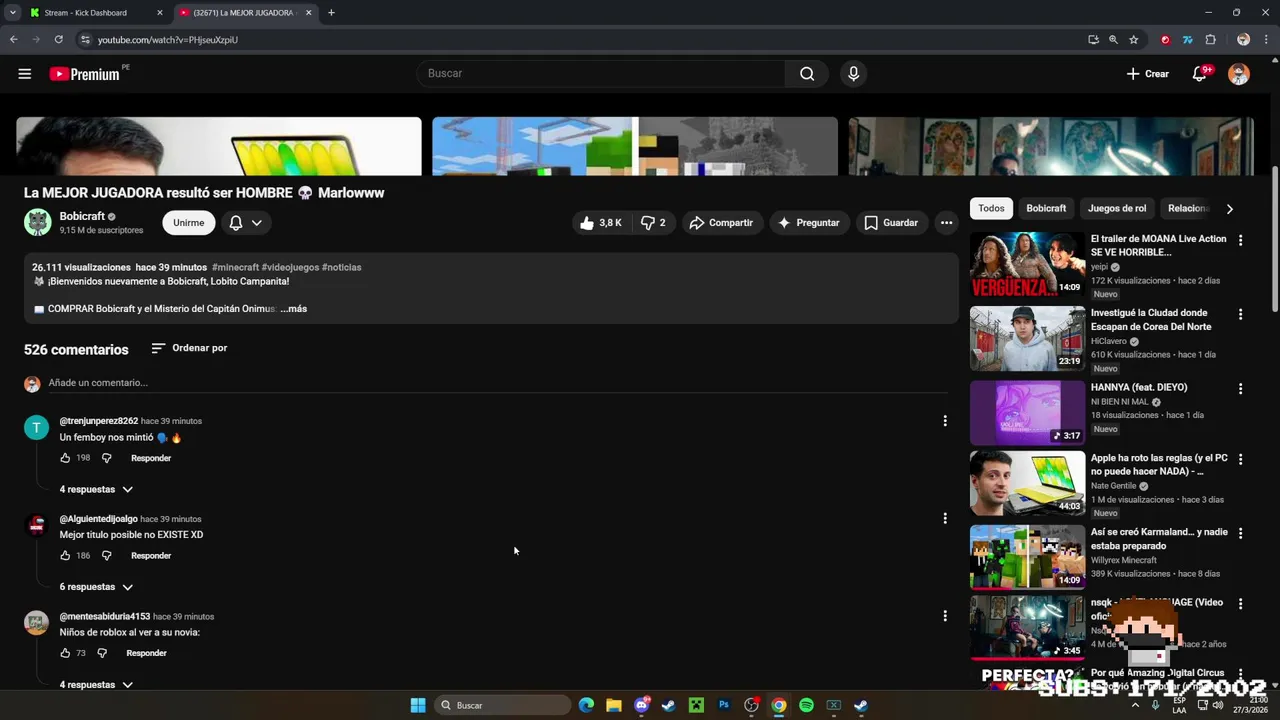Open Windows Start menu
Viewport: 1280px width, 720px height.
point(418,705)
